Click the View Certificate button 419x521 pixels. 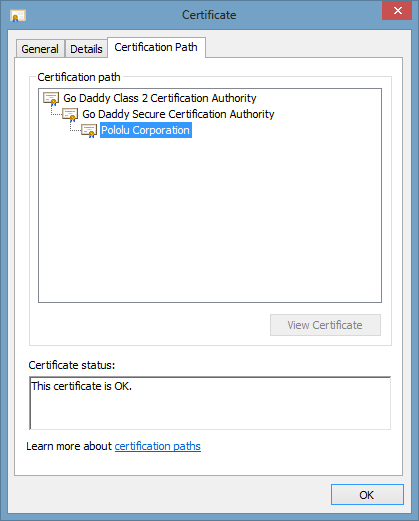(325, 325)
